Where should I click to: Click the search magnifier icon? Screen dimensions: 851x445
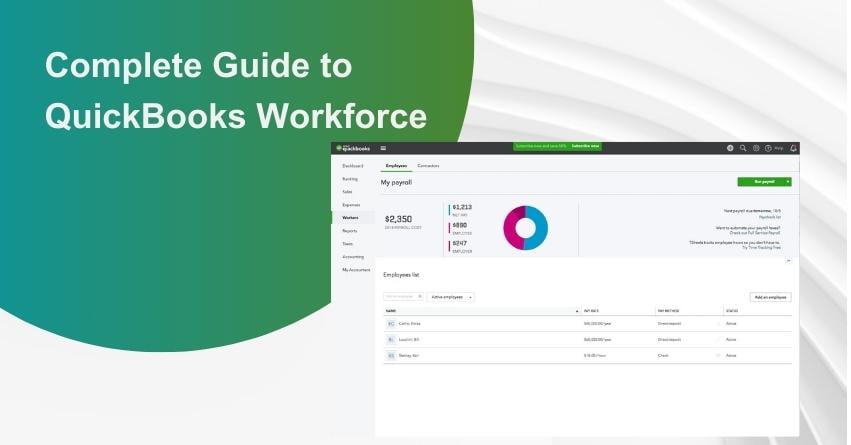[743, 148]
